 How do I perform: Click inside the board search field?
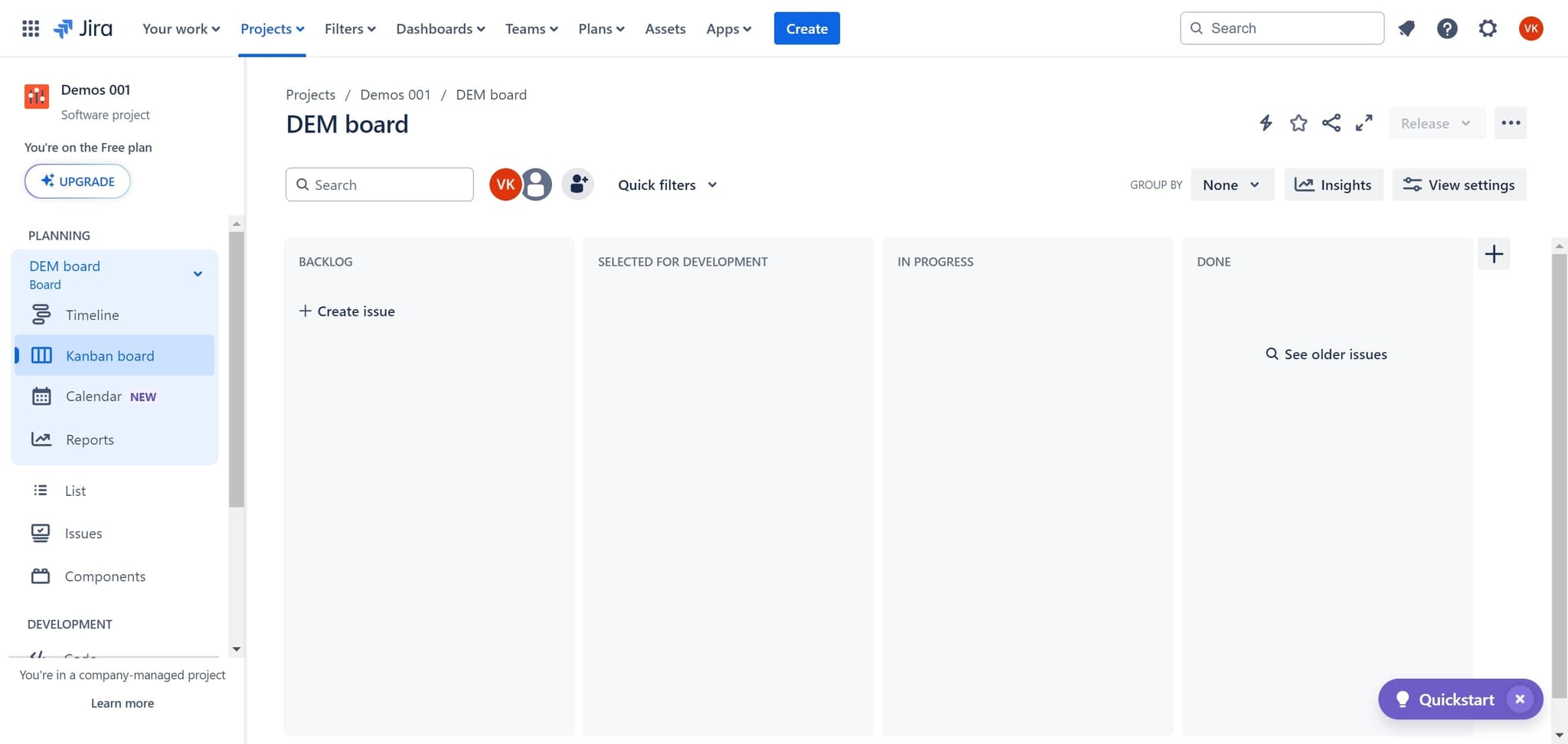pyautogui.click(x=379, y=184)
